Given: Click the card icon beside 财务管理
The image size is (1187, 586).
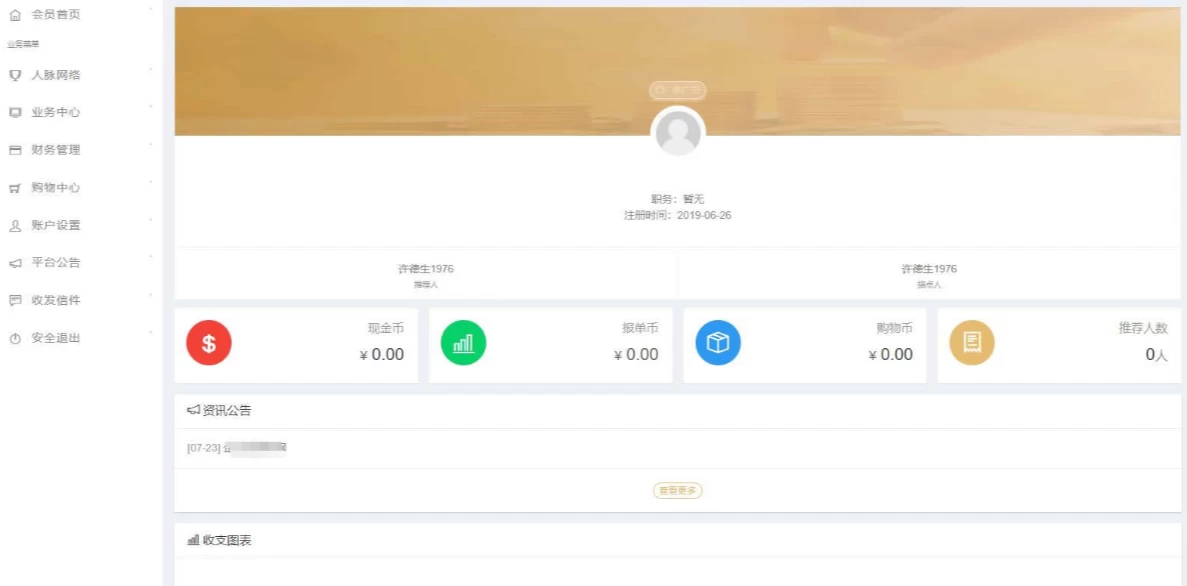Looking at the screenshot, I should pos(15,151).
